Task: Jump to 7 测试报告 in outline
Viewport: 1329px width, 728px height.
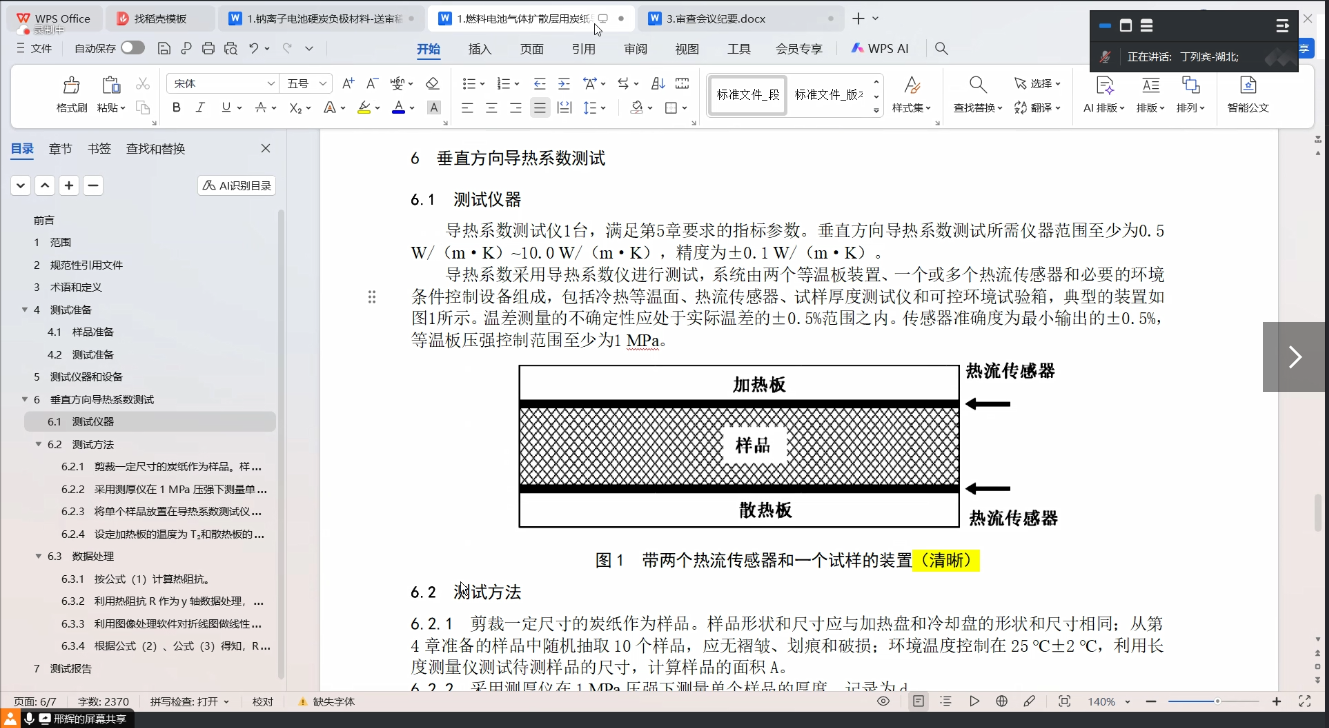Action: 70,668
